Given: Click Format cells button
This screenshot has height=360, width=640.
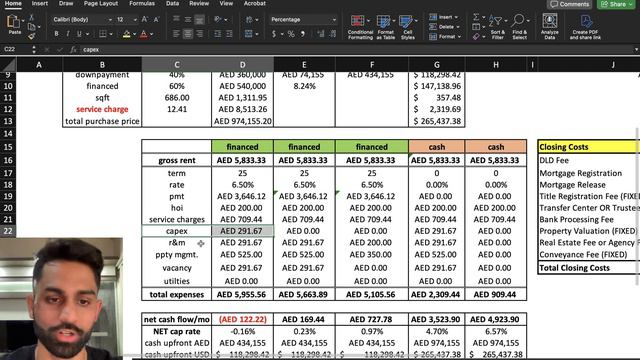Looking at the screenshot, I should 445,37.
